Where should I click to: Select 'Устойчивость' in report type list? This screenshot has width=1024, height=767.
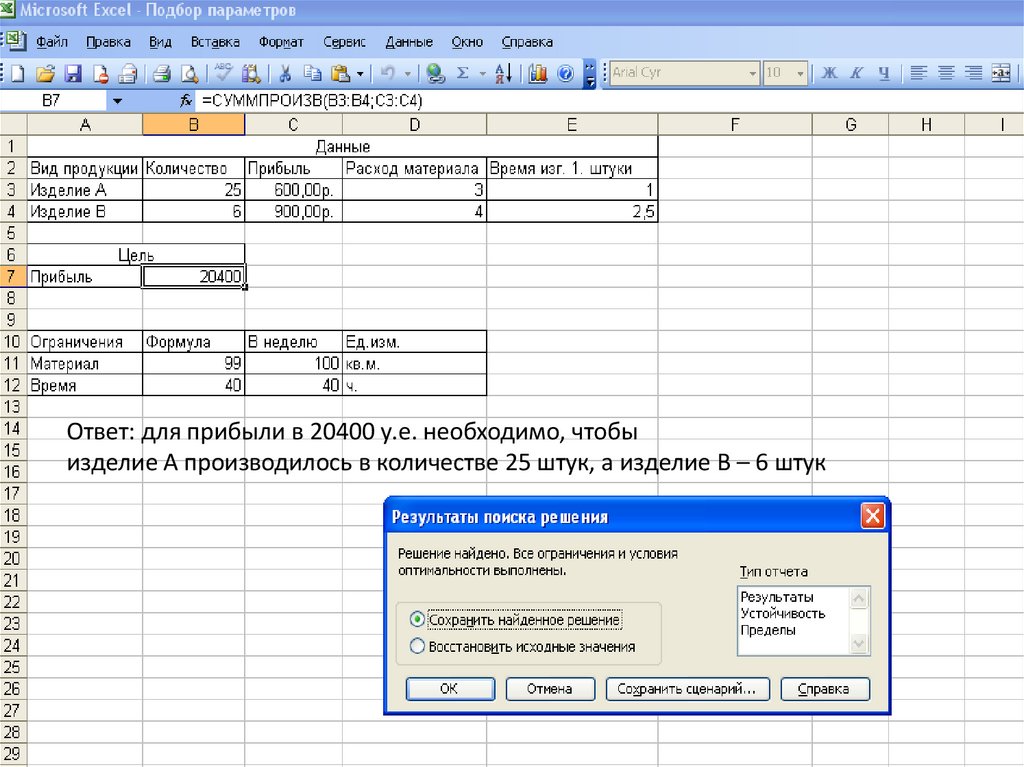(782, 614)
